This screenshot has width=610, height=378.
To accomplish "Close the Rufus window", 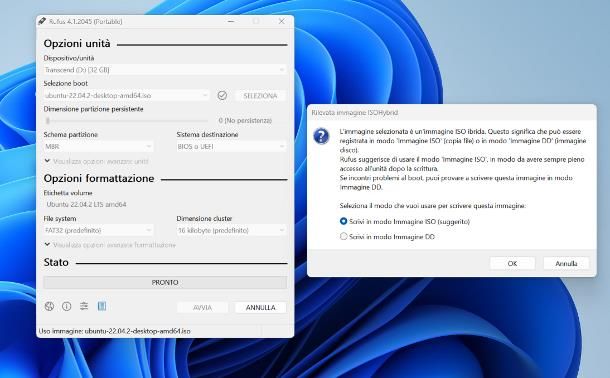I will tap(282, 21).
